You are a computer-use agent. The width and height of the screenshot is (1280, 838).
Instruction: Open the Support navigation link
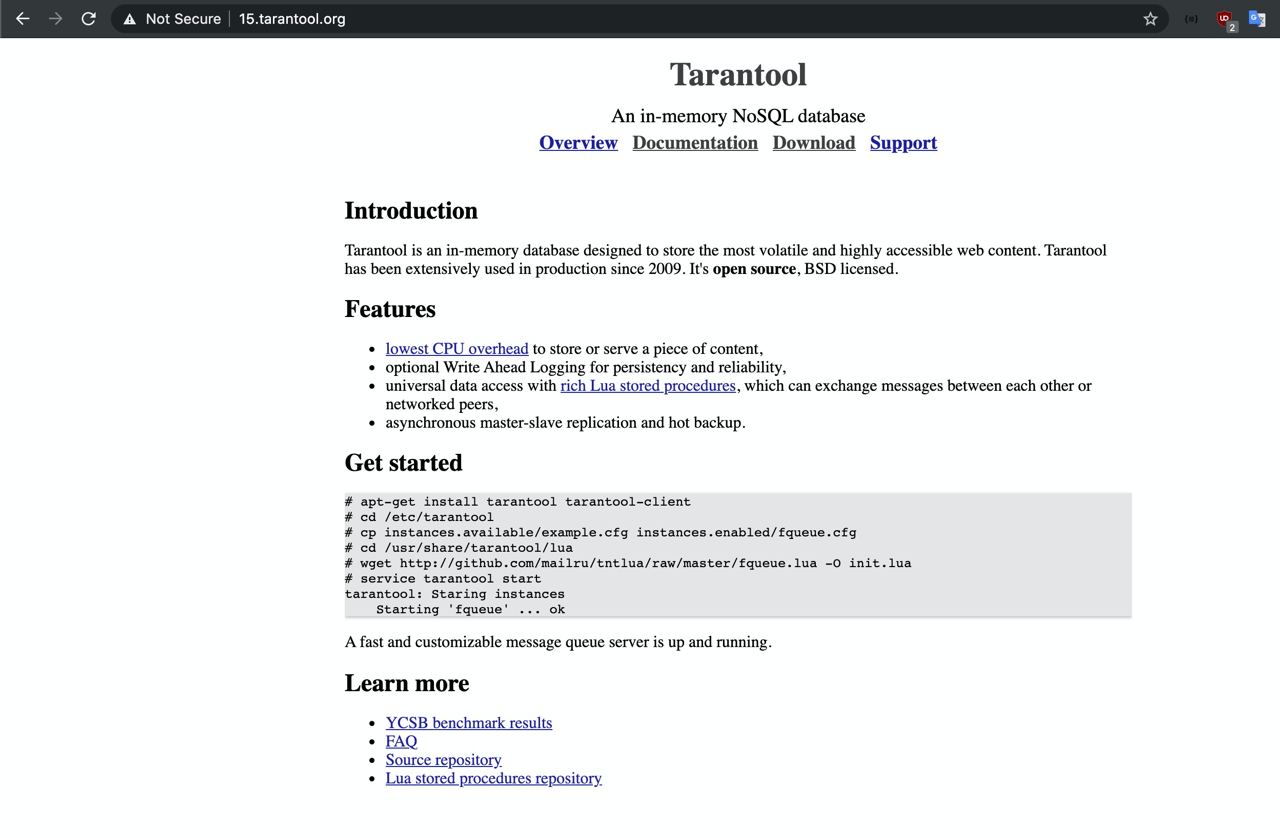(903, 143)
